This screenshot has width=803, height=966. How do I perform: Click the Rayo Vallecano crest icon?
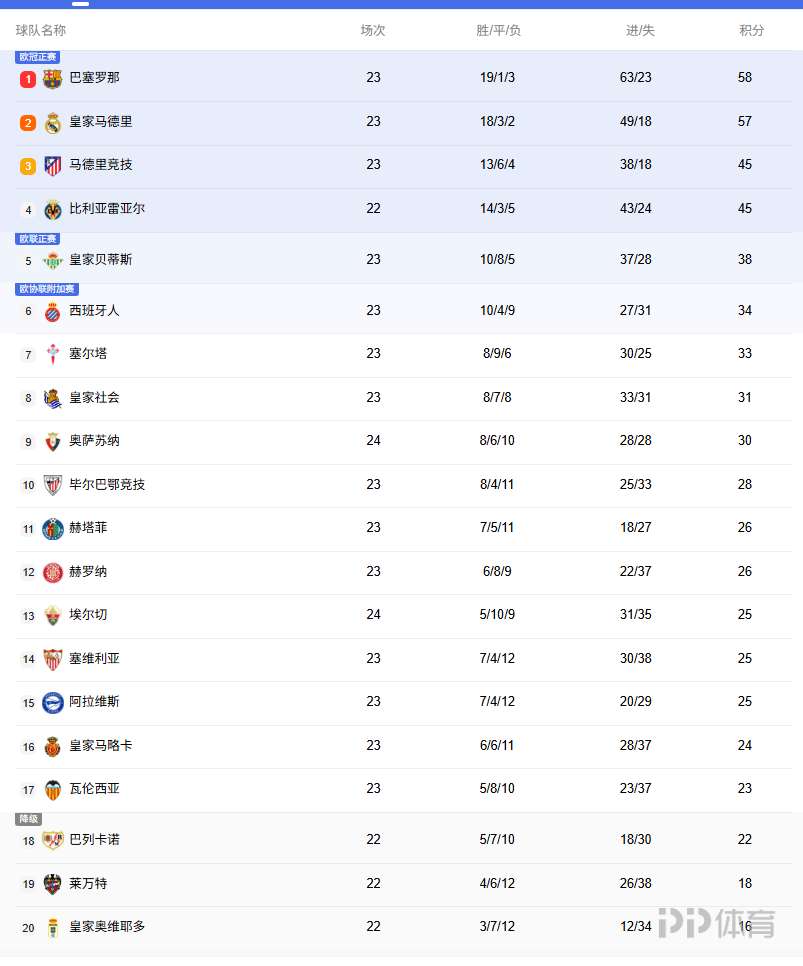53,840
